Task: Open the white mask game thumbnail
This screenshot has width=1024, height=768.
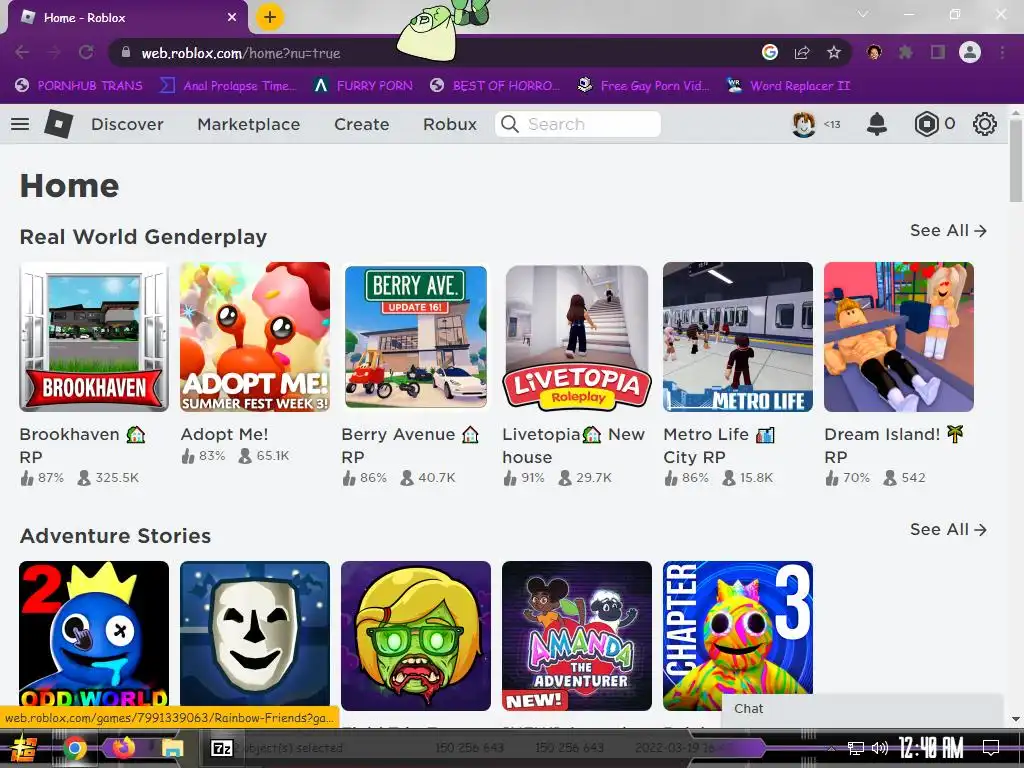Action: (x=255, y=635)
